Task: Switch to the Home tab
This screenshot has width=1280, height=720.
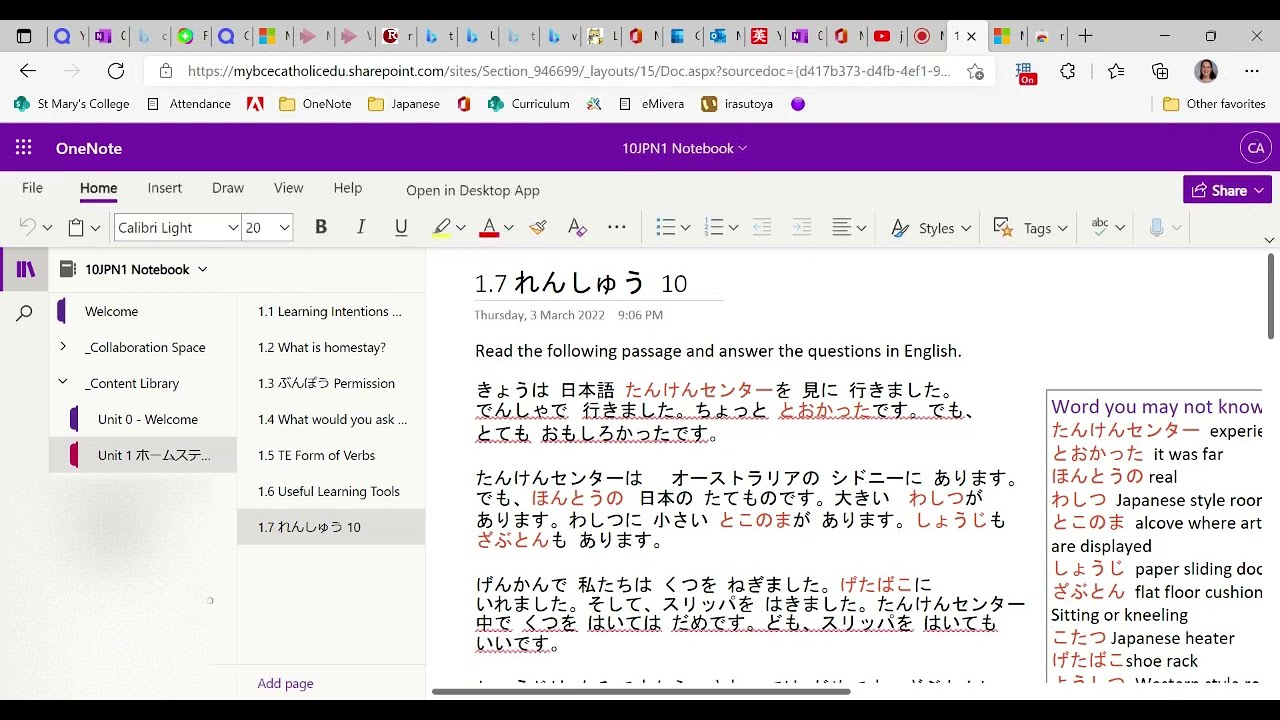Action: [99, 188]
